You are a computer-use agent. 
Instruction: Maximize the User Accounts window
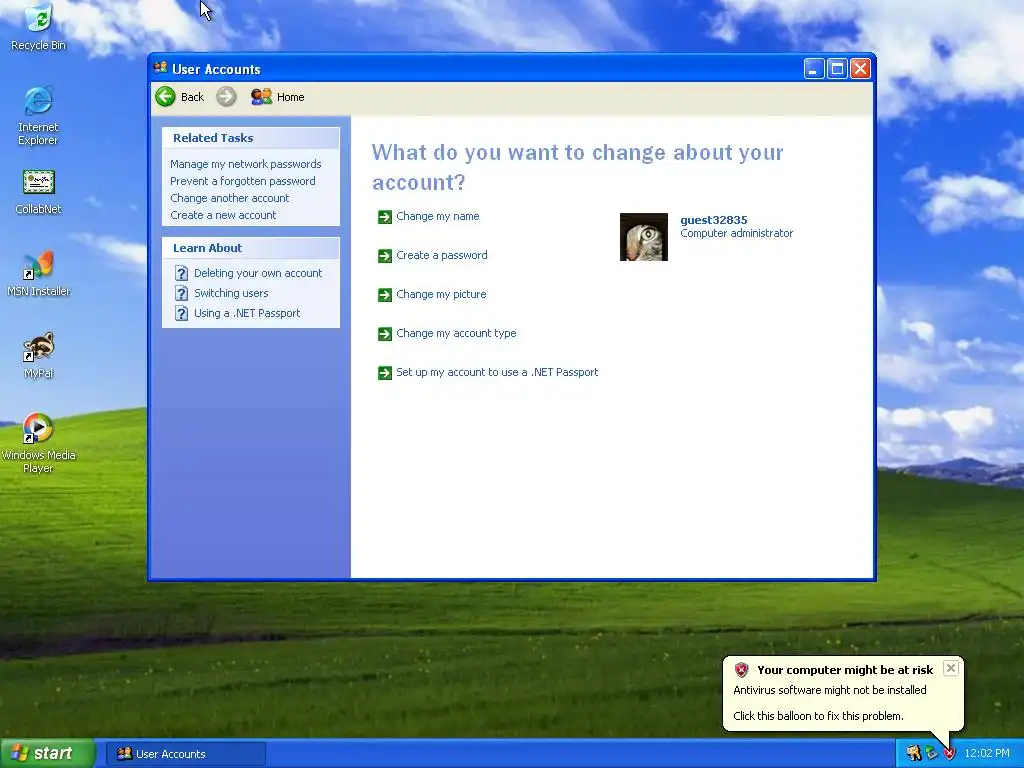837,69
